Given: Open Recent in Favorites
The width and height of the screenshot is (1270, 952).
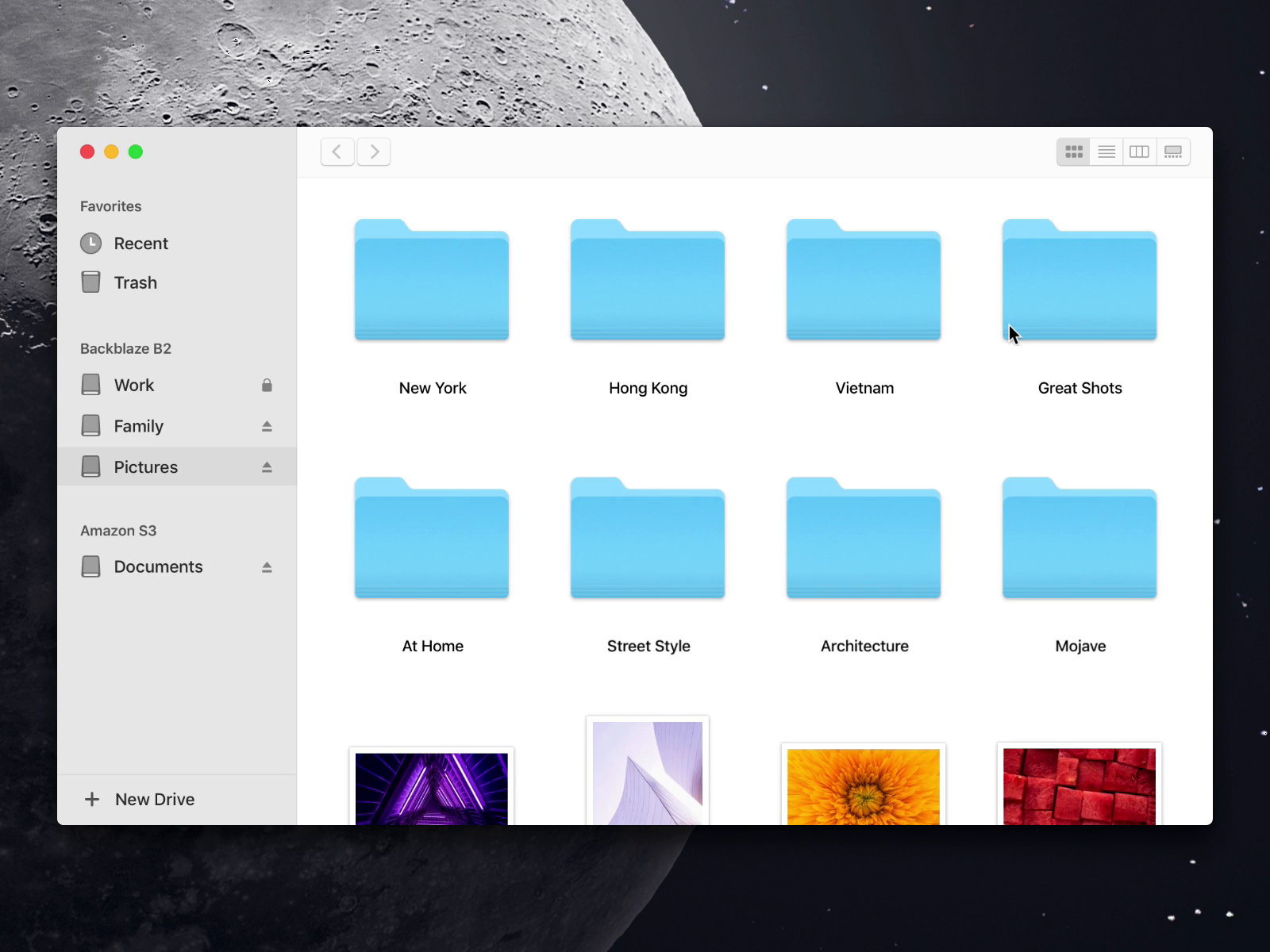Looking at the screenshot, I should pos(140,244).
